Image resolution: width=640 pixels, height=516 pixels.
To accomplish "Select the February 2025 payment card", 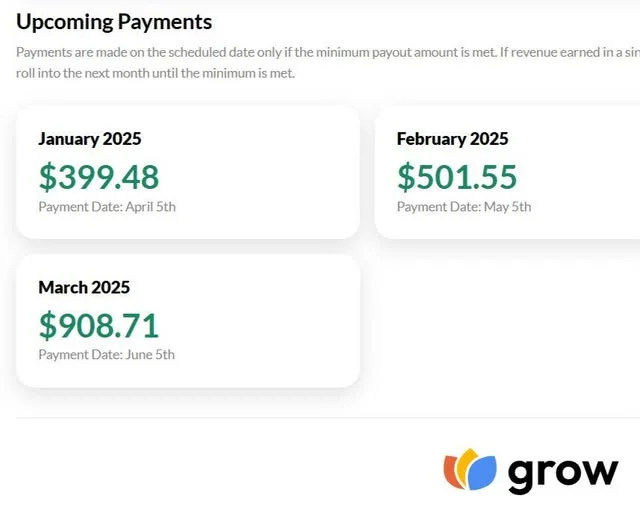I will click(507, 172).
